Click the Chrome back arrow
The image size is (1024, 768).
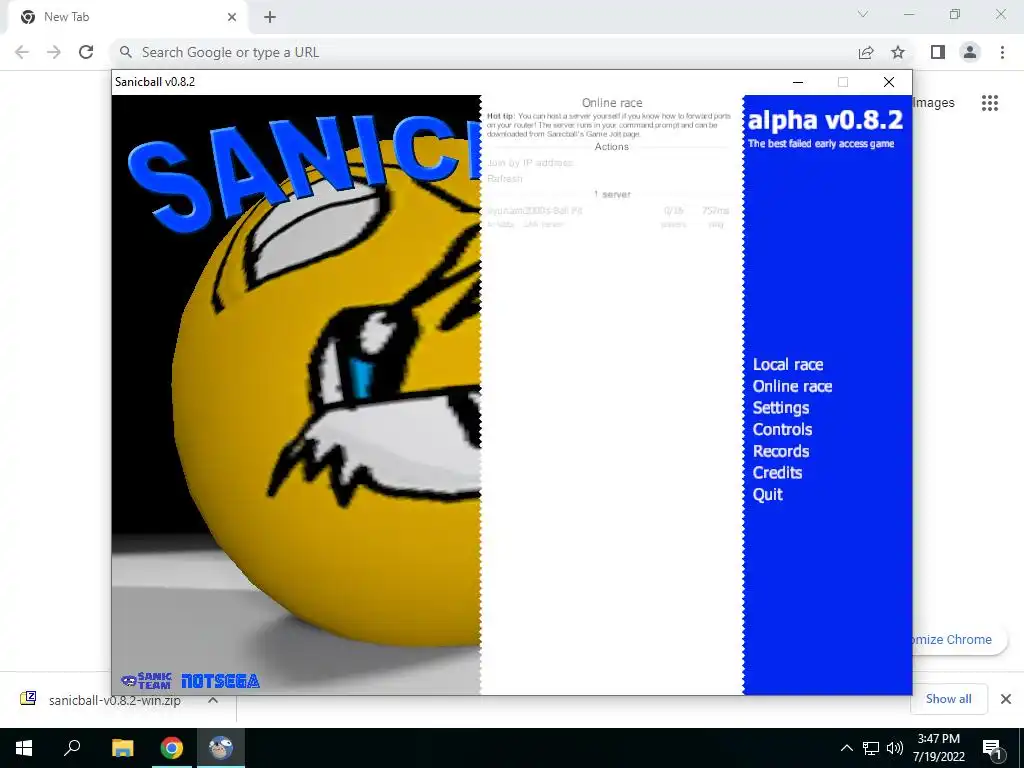(22, 52)
